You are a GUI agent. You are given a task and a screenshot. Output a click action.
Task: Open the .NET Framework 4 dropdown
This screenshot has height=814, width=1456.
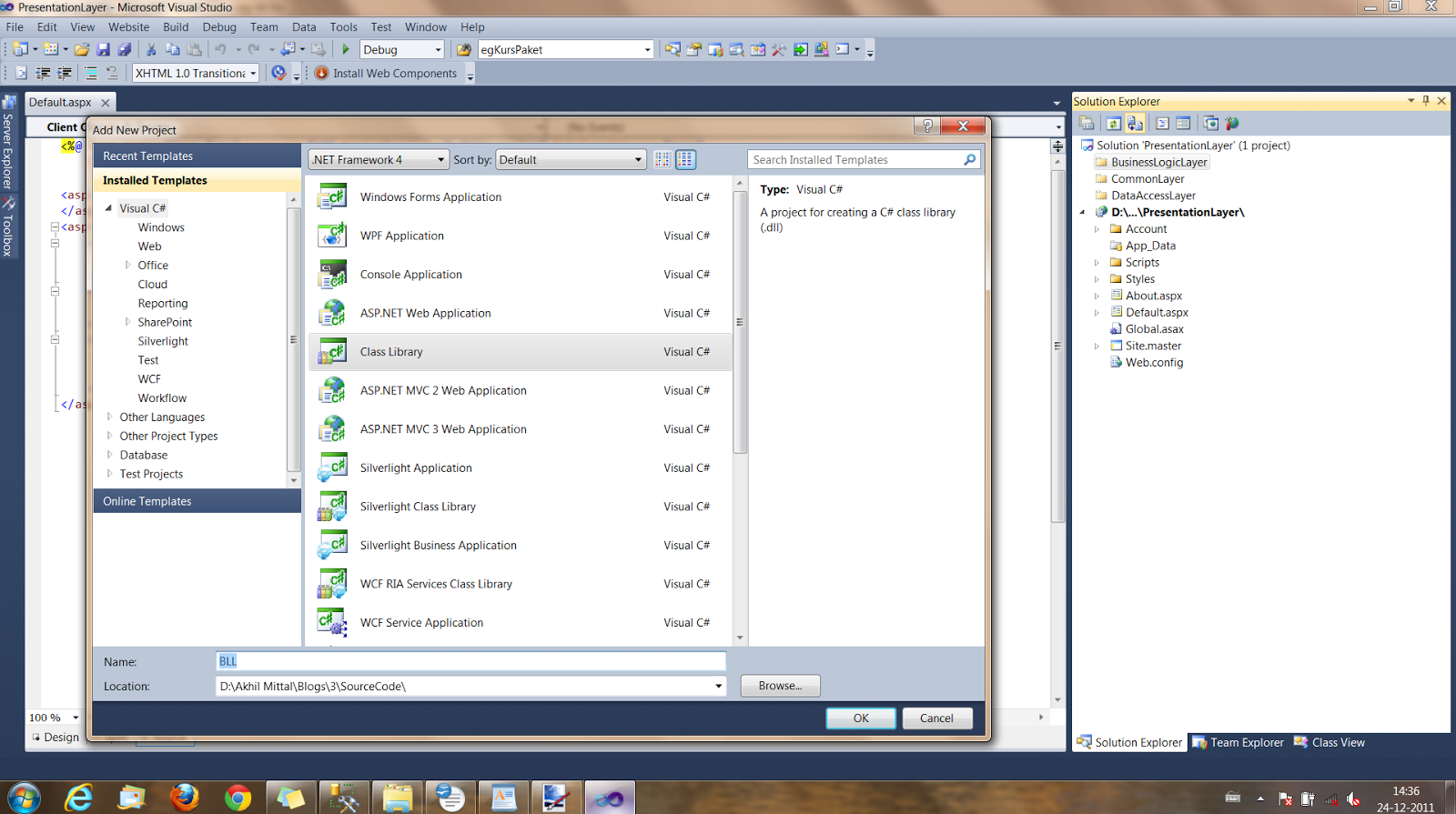pyautogui.click(x=379, y=160)
